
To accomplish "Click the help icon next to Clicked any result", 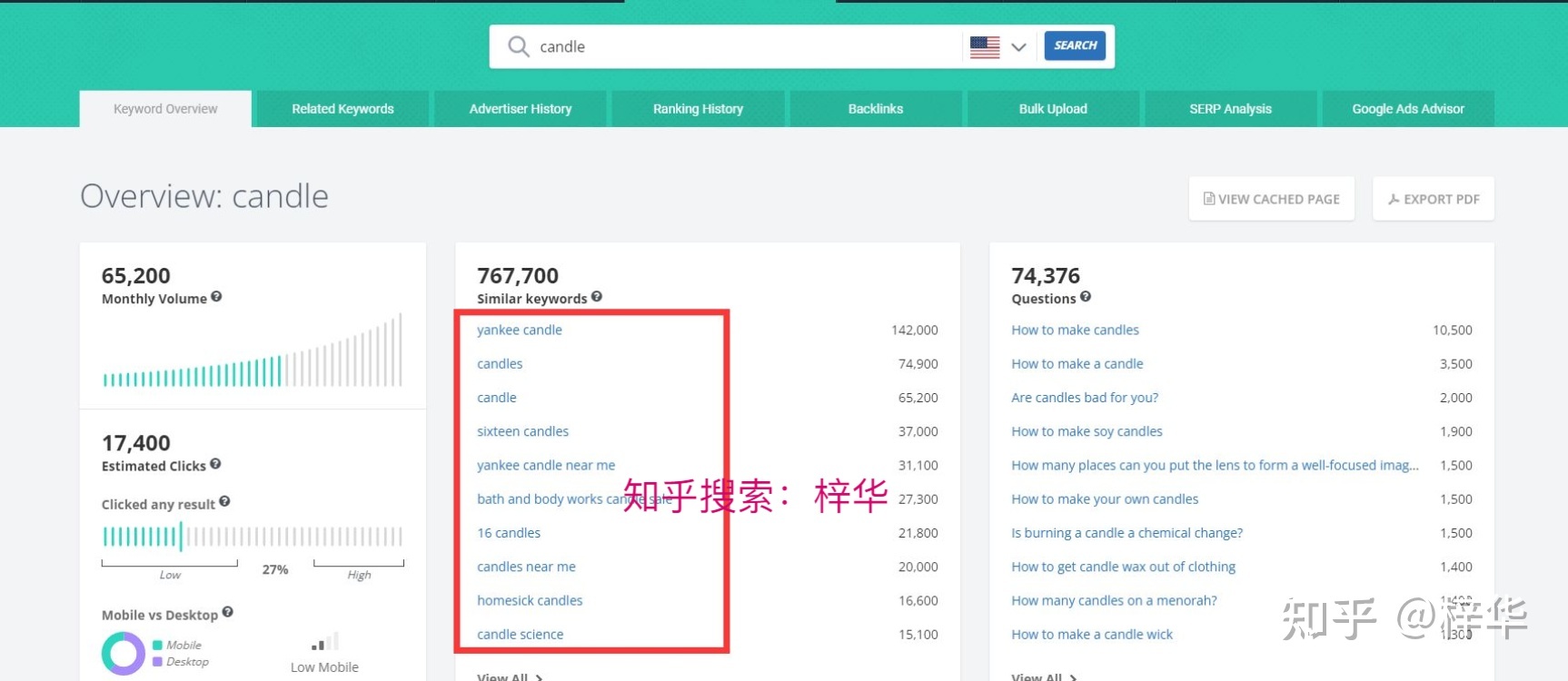I will point(224,501).
